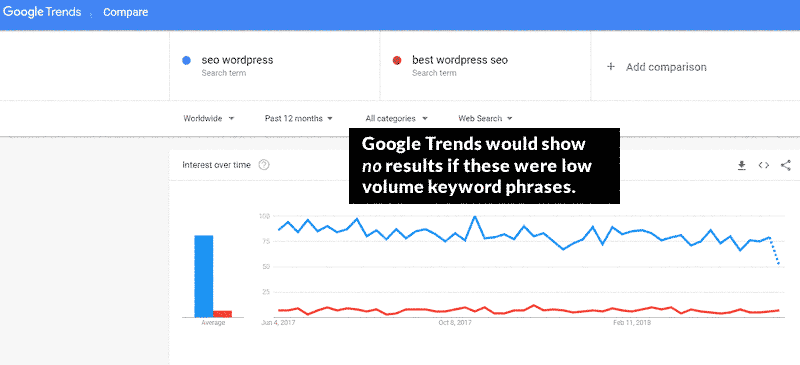This screenshot has height=365, width=800.
Task: Edit the seo wordpress search term
Action: 237,60
